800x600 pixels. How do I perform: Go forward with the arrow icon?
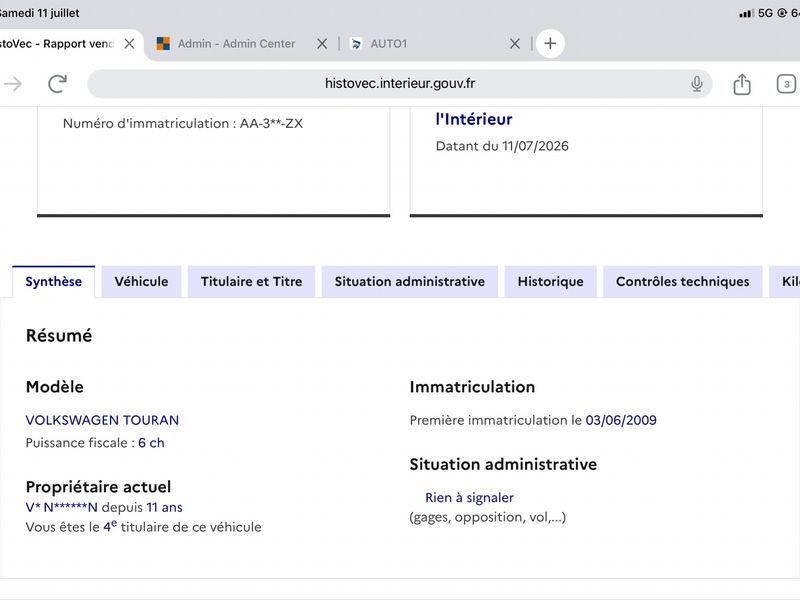click(x=13, y=84)
